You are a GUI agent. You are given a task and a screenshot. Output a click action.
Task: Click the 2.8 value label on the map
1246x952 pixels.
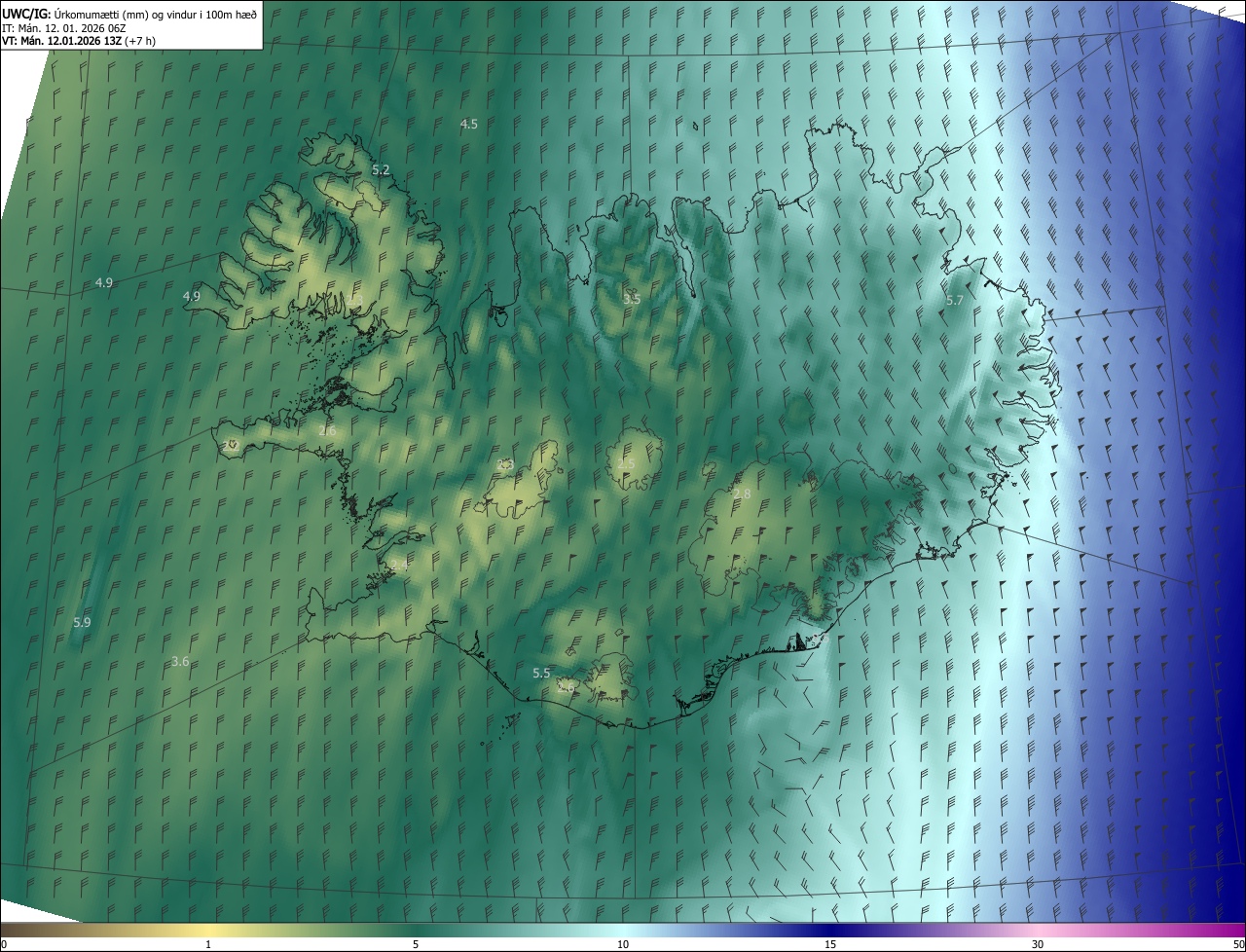point(742,494)
